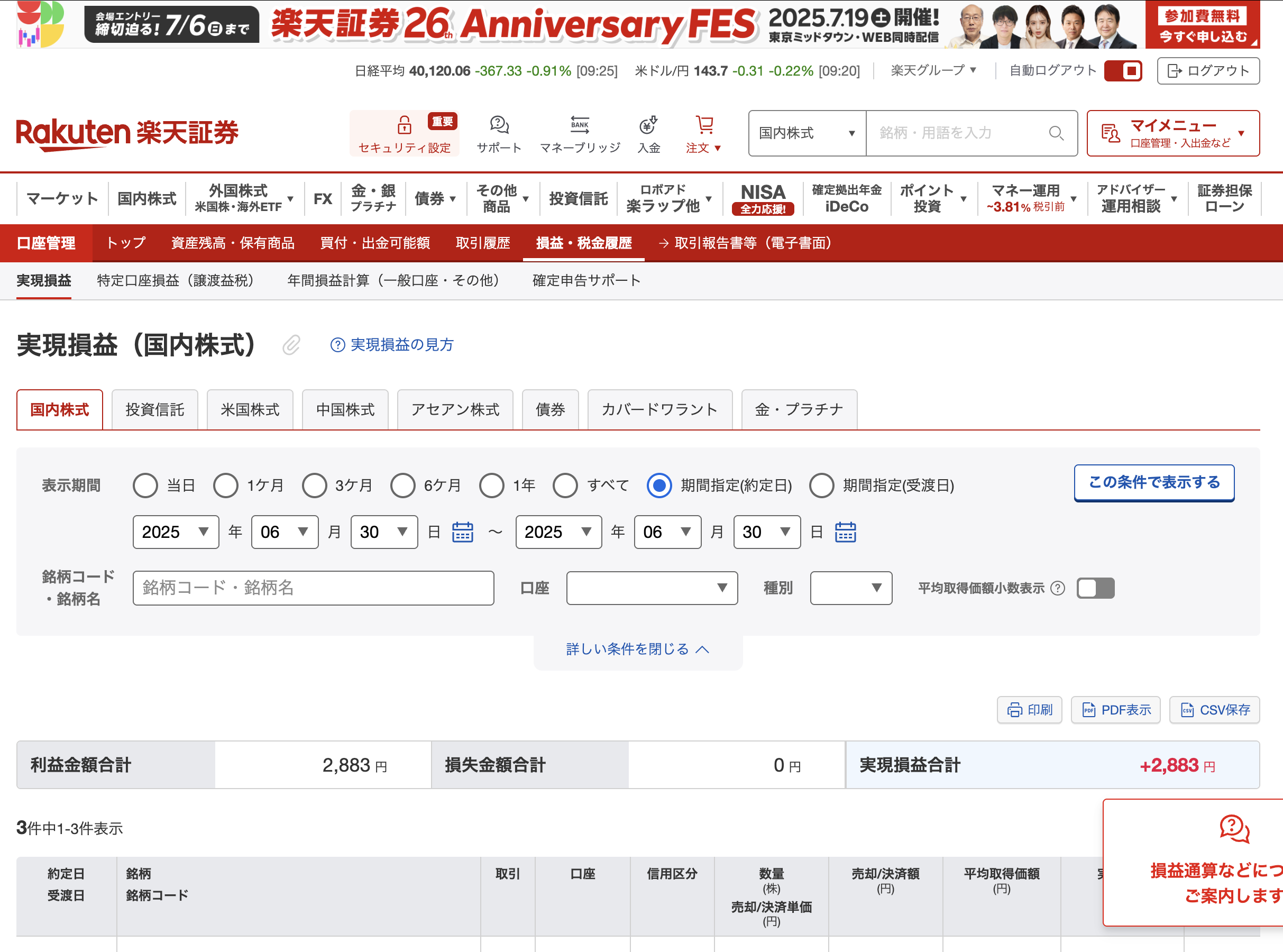Click the Rakuten 楽天証券 logo
The width and height of the screenshot is (1283, 952).
(x=127, y=134)
